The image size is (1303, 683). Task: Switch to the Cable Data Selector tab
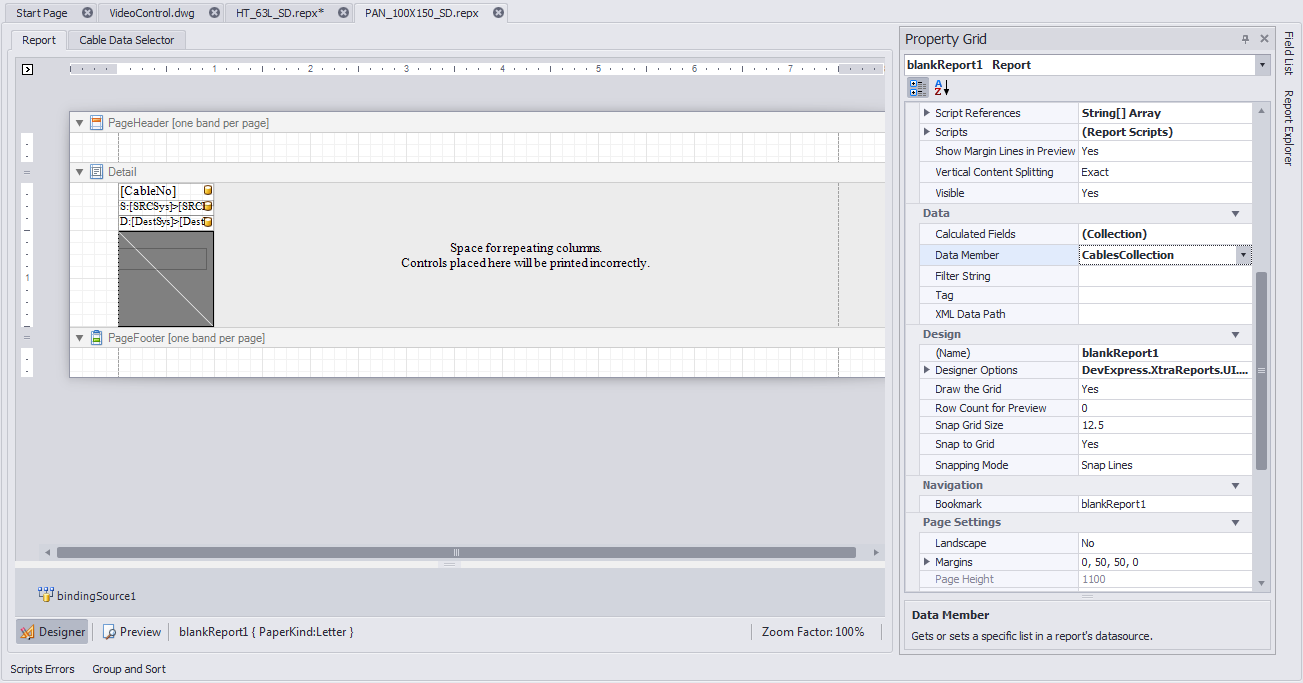127,40
